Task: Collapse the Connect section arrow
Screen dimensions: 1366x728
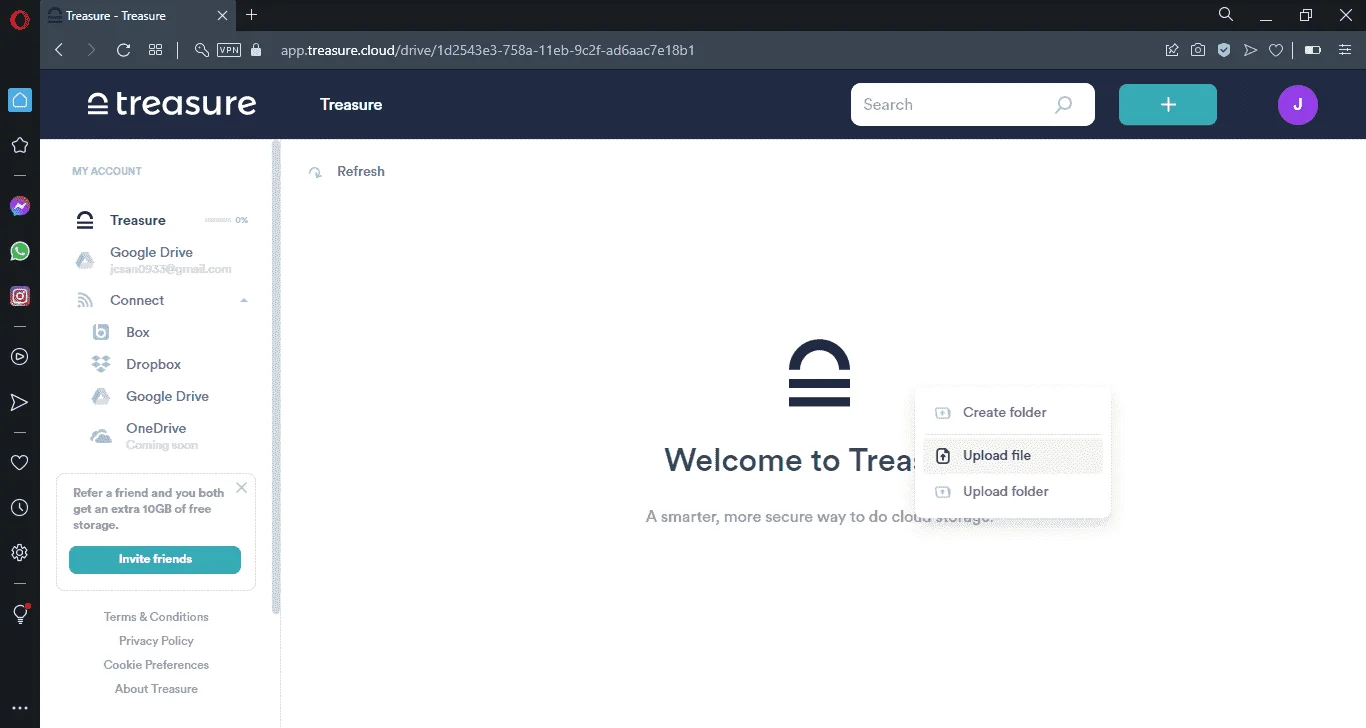Action: tap(244, 300)
